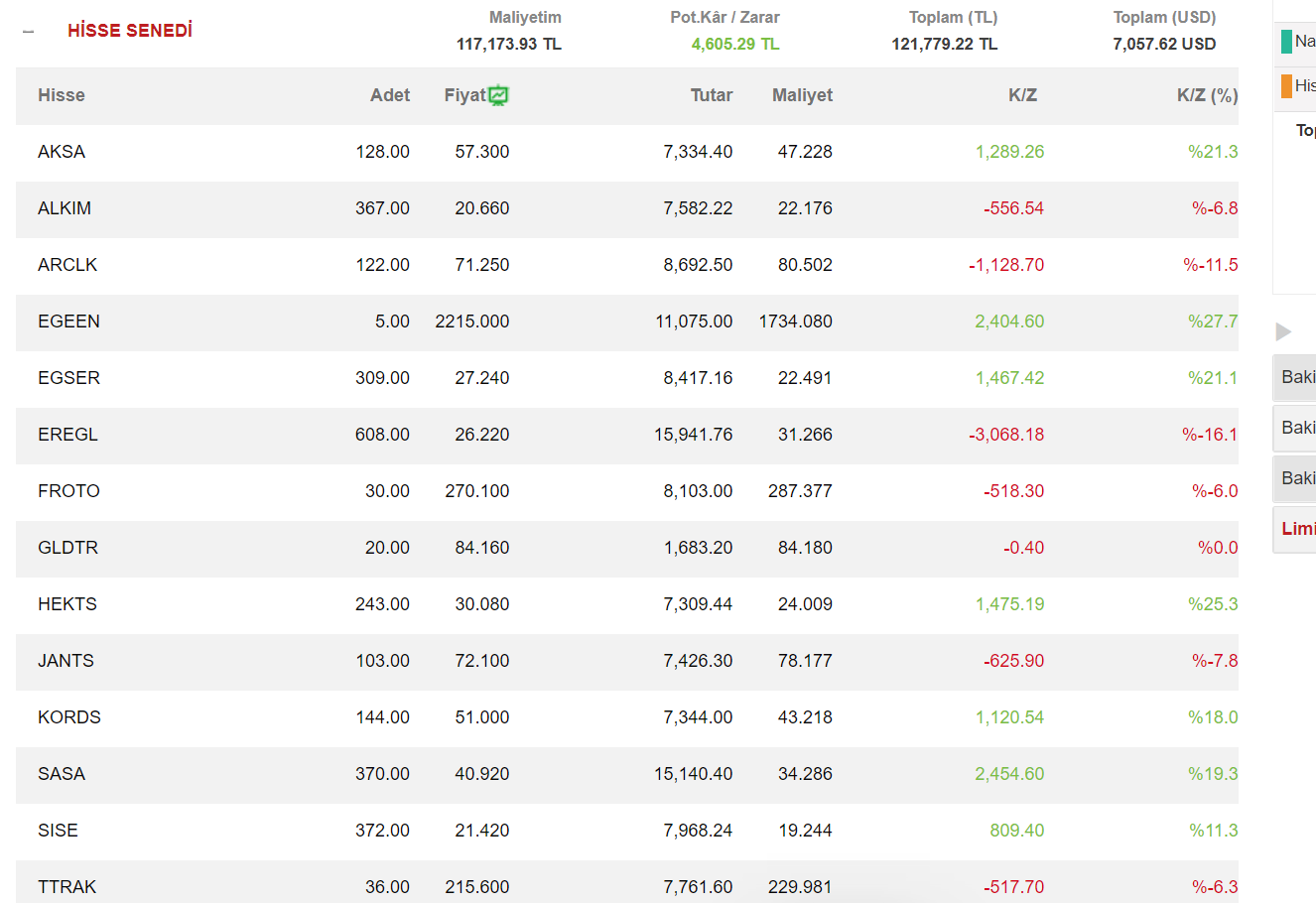Click FROTO cost value 287.377
The width and height of the screenshot is (1316, 903).
800,491
